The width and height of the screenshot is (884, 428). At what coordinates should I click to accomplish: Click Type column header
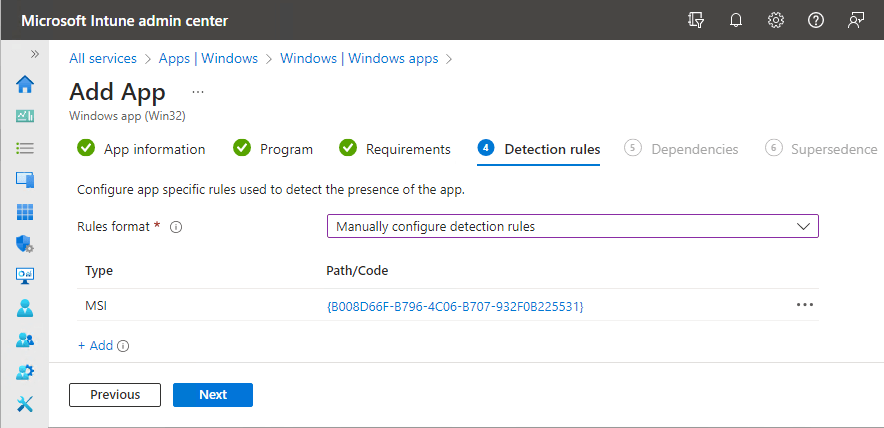99,271
